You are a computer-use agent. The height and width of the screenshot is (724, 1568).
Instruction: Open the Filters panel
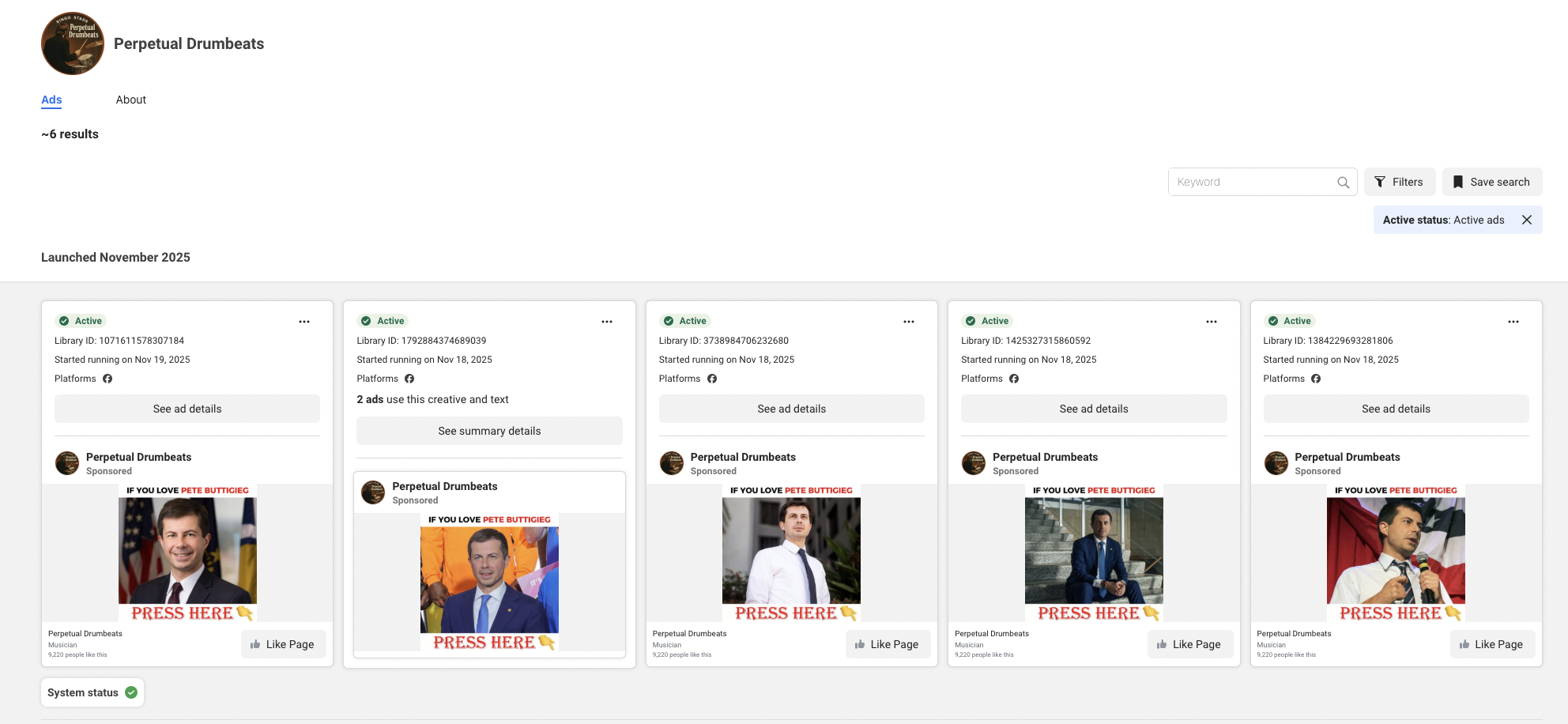[x=1399, y=182]
